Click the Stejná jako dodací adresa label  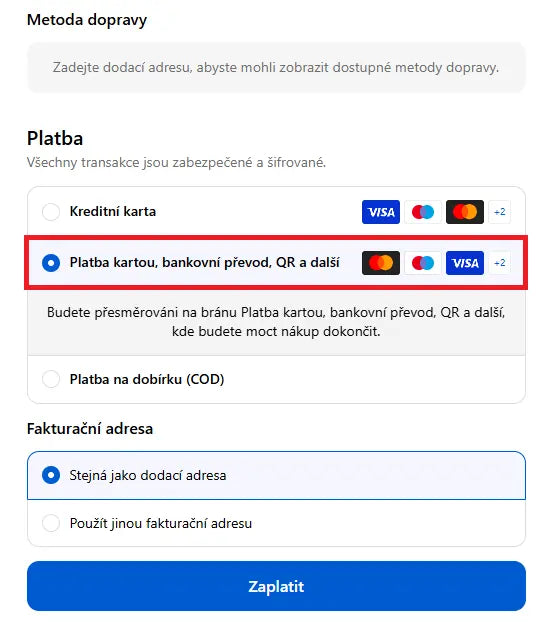coord(148,475)
